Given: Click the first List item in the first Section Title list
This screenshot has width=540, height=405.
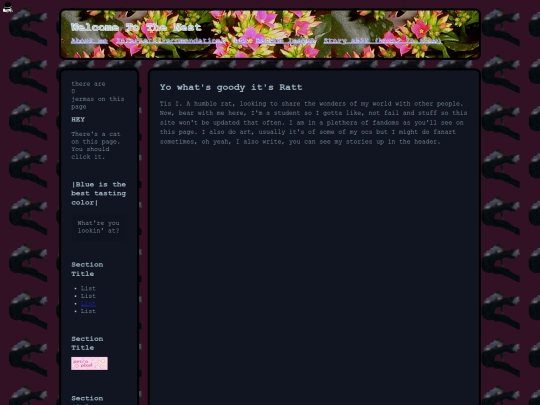Looking at the screenshot, I should 88,288.
